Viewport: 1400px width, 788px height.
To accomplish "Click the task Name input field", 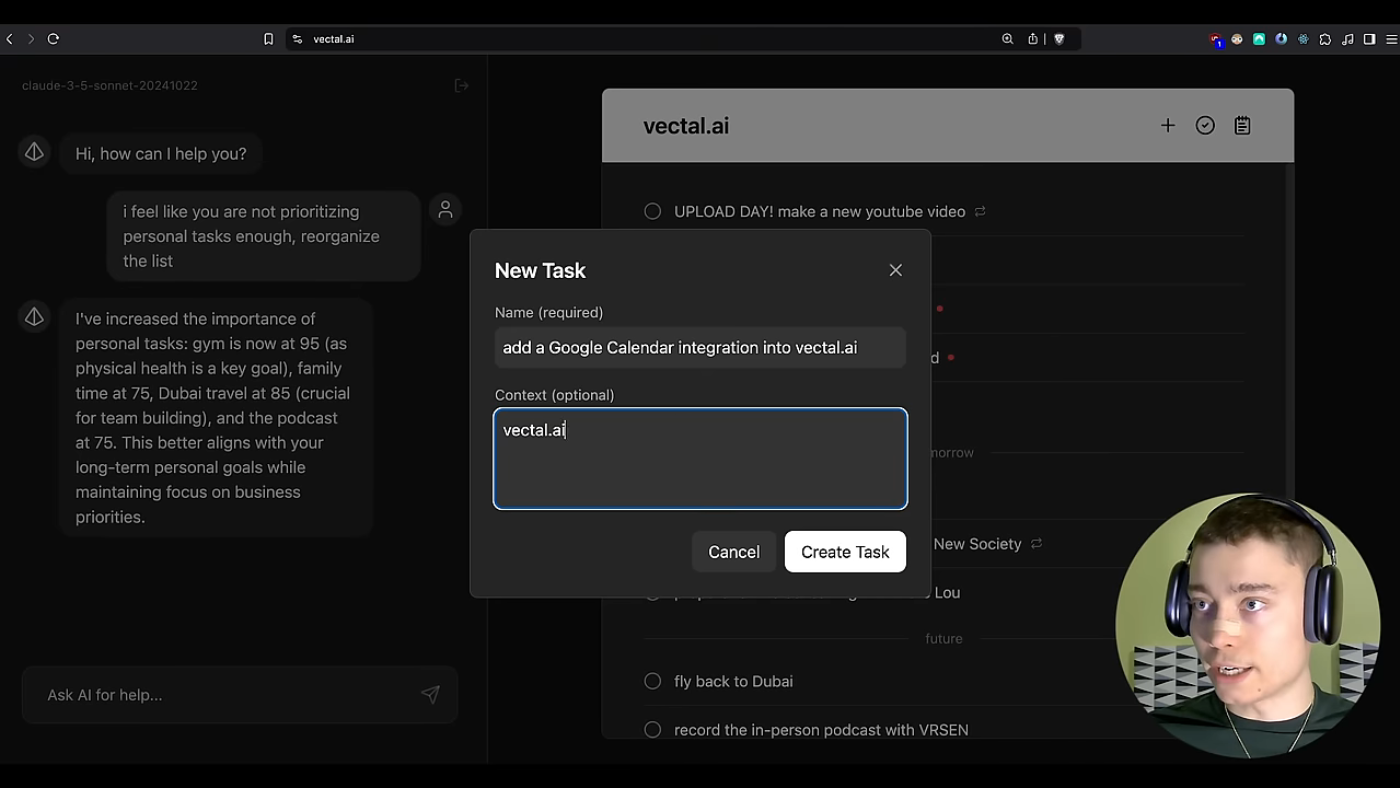I will pyautogui.click(x=700, y=347).
